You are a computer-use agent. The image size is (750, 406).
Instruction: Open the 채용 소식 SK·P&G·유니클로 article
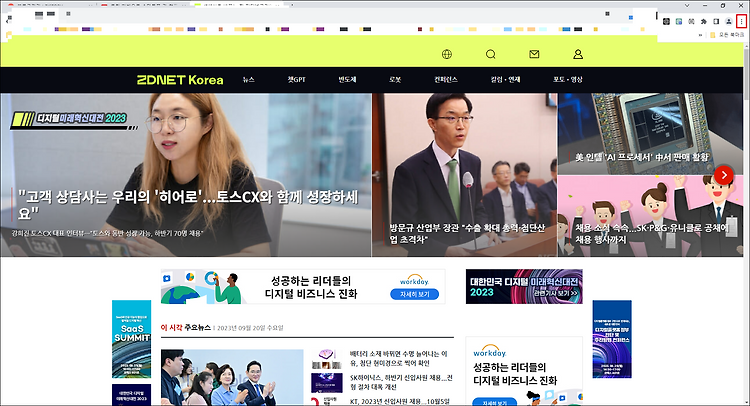pos(651,233)
